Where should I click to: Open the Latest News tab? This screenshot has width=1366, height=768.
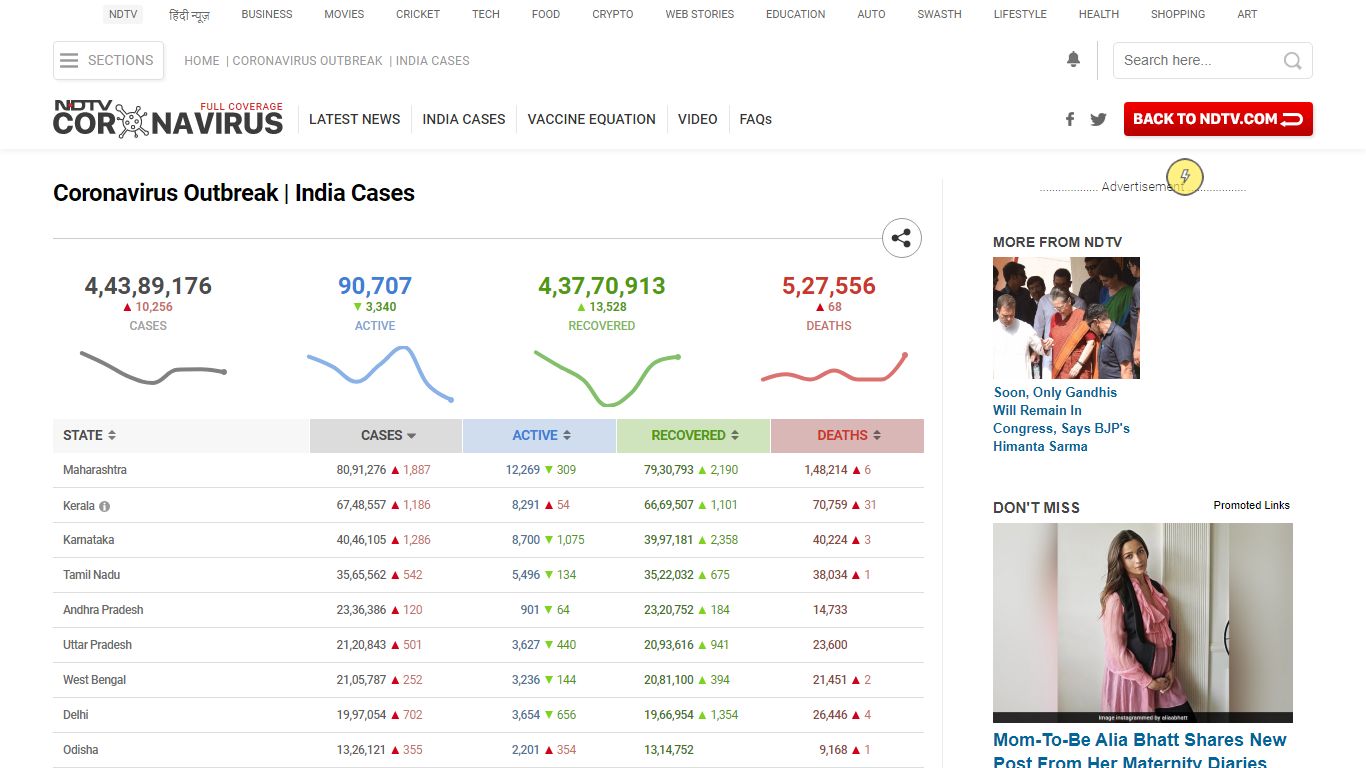[x=354, y=119]
